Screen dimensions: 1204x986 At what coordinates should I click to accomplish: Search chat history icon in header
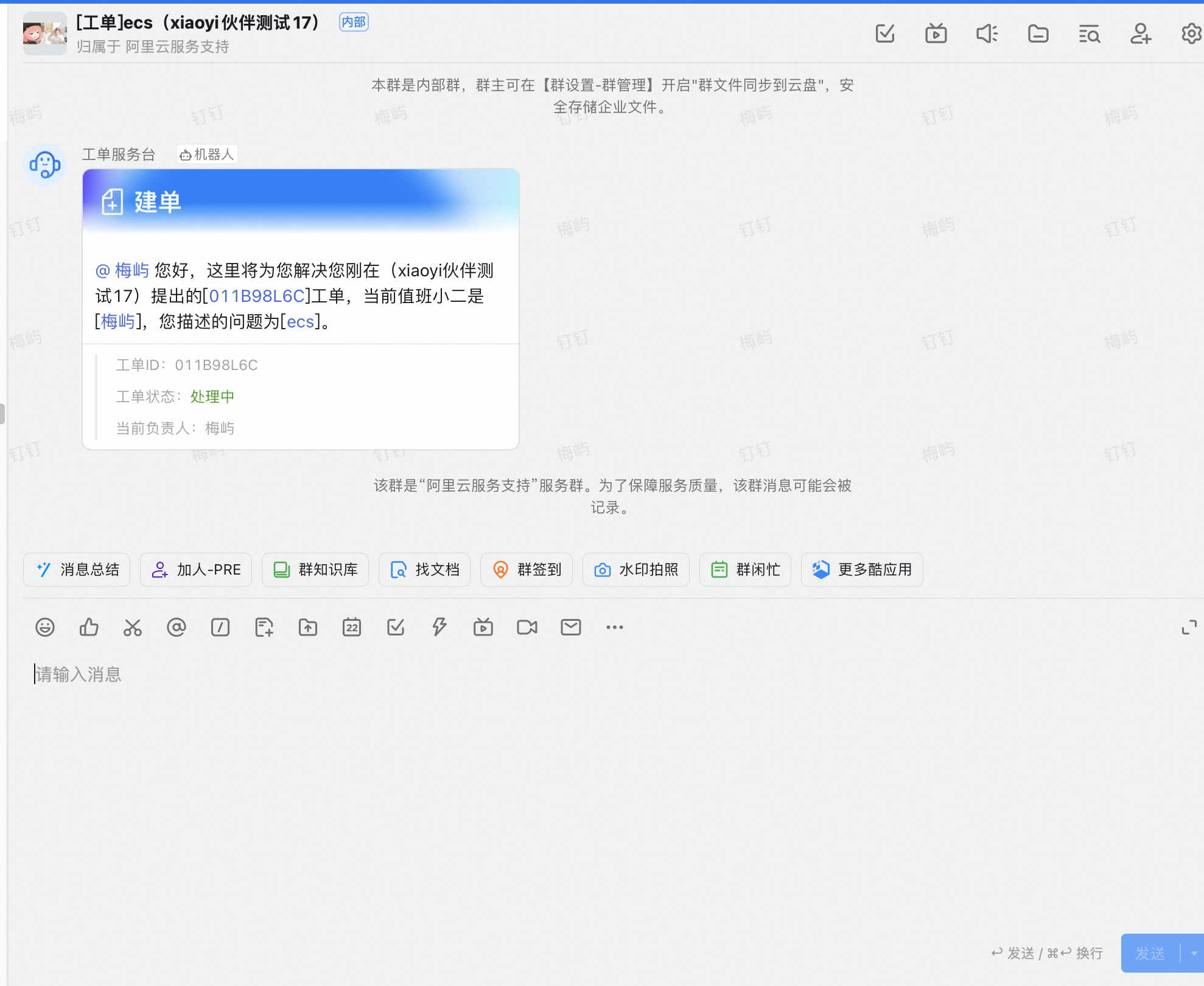(1090, 33)
